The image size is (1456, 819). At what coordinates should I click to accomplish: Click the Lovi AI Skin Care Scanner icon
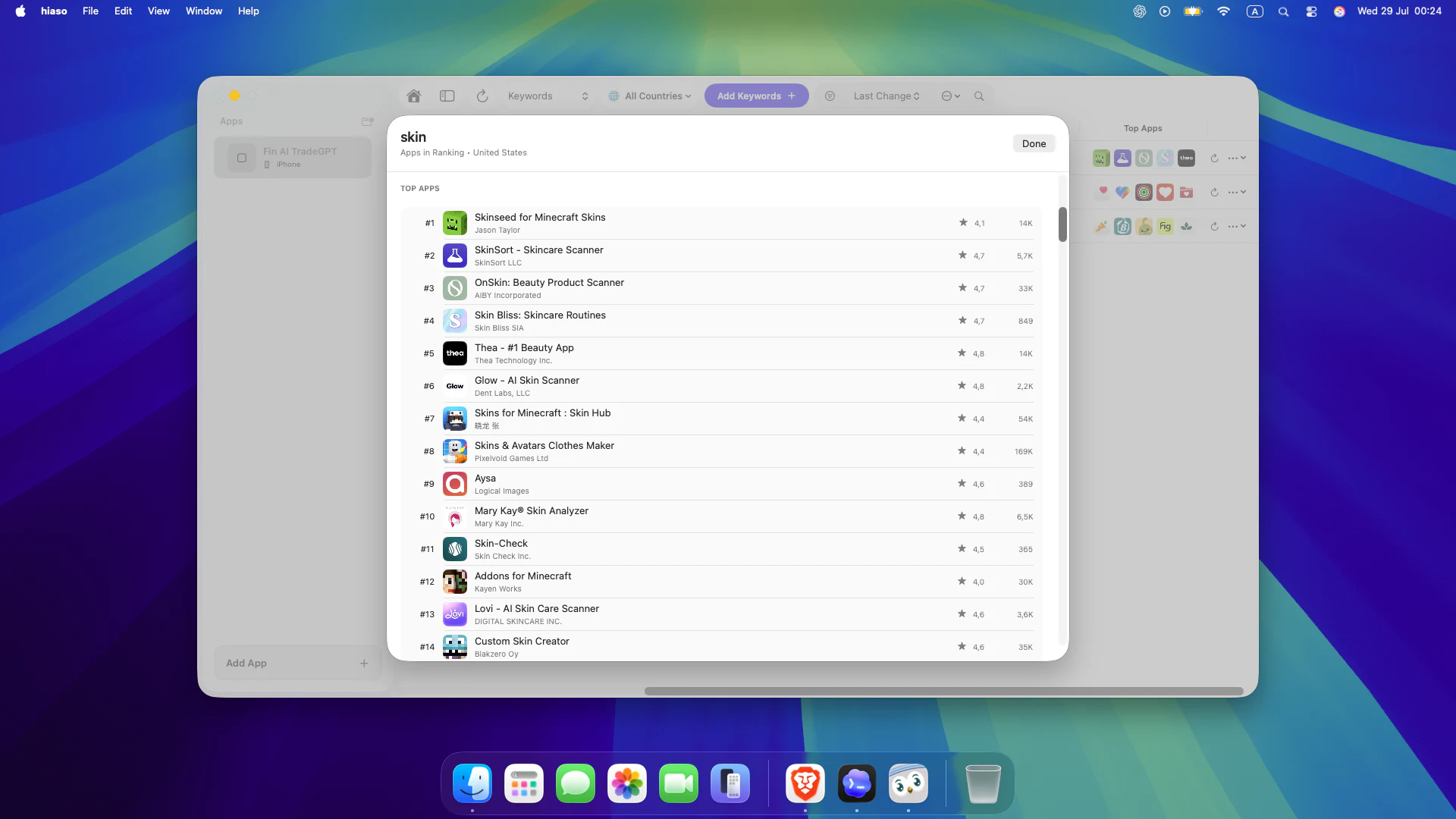tap(455, 615)
